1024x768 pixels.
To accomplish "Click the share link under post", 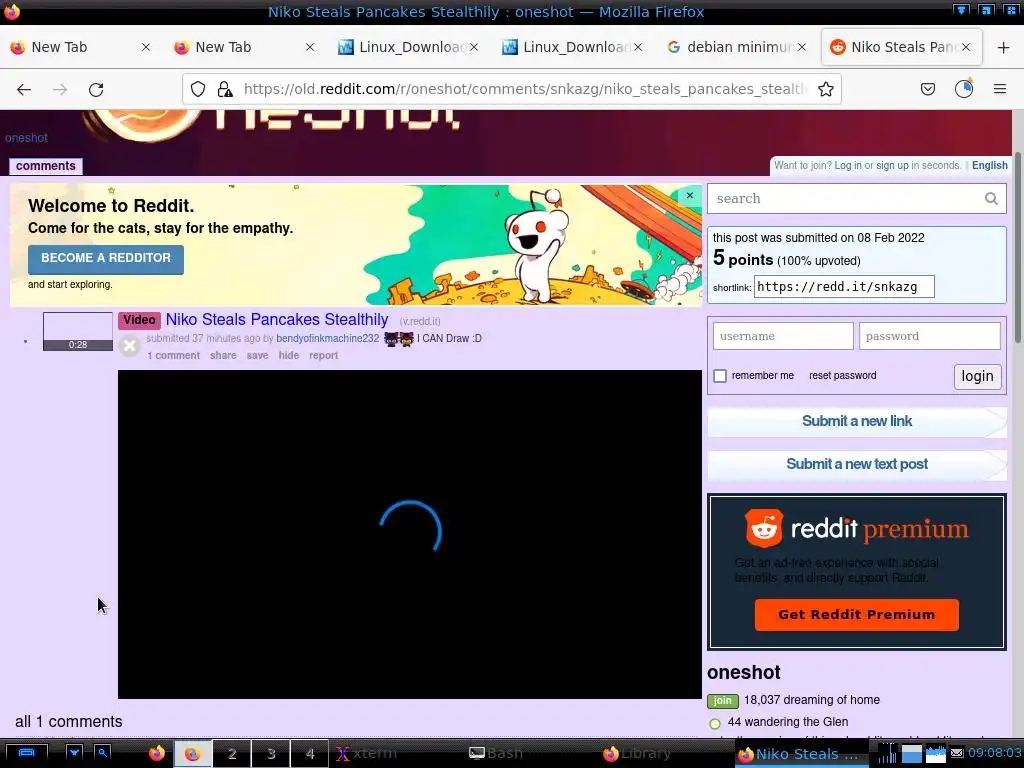I will click(223, 355).
